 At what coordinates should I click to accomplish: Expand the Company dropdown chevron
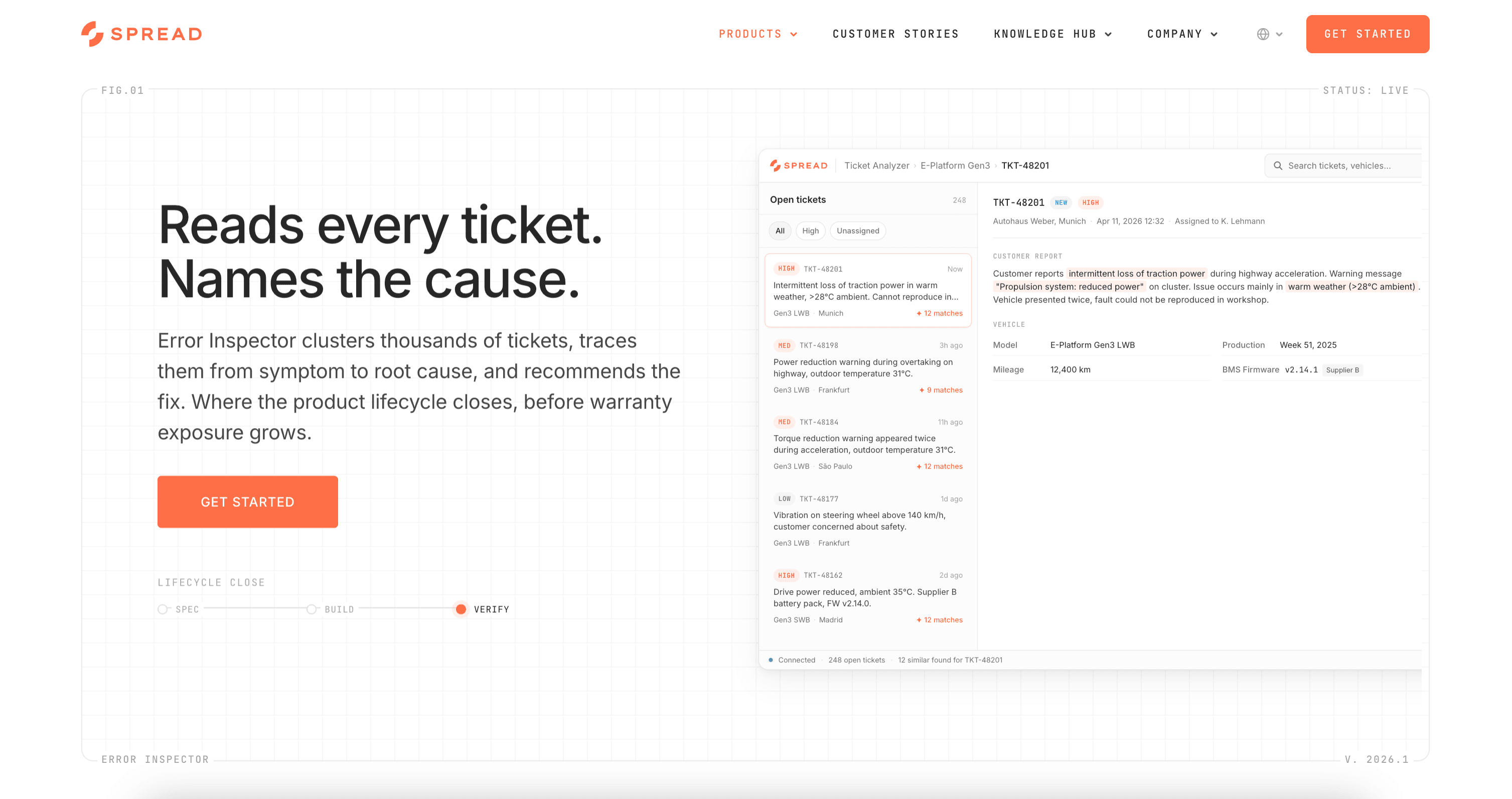pos(1214,34)
